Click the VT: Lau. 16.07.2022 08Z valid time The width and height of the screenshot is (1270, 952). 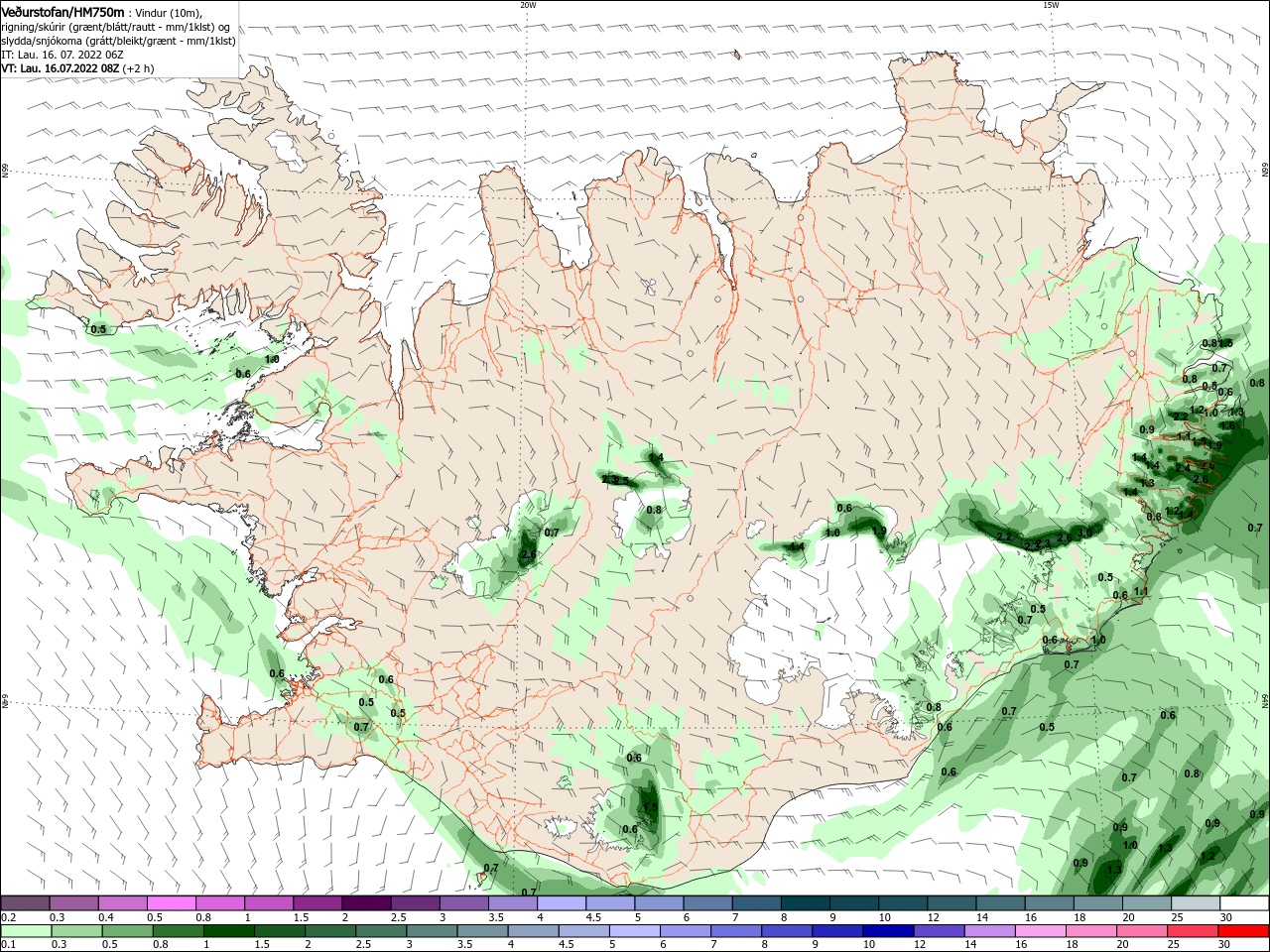click(x=60, y=69)
